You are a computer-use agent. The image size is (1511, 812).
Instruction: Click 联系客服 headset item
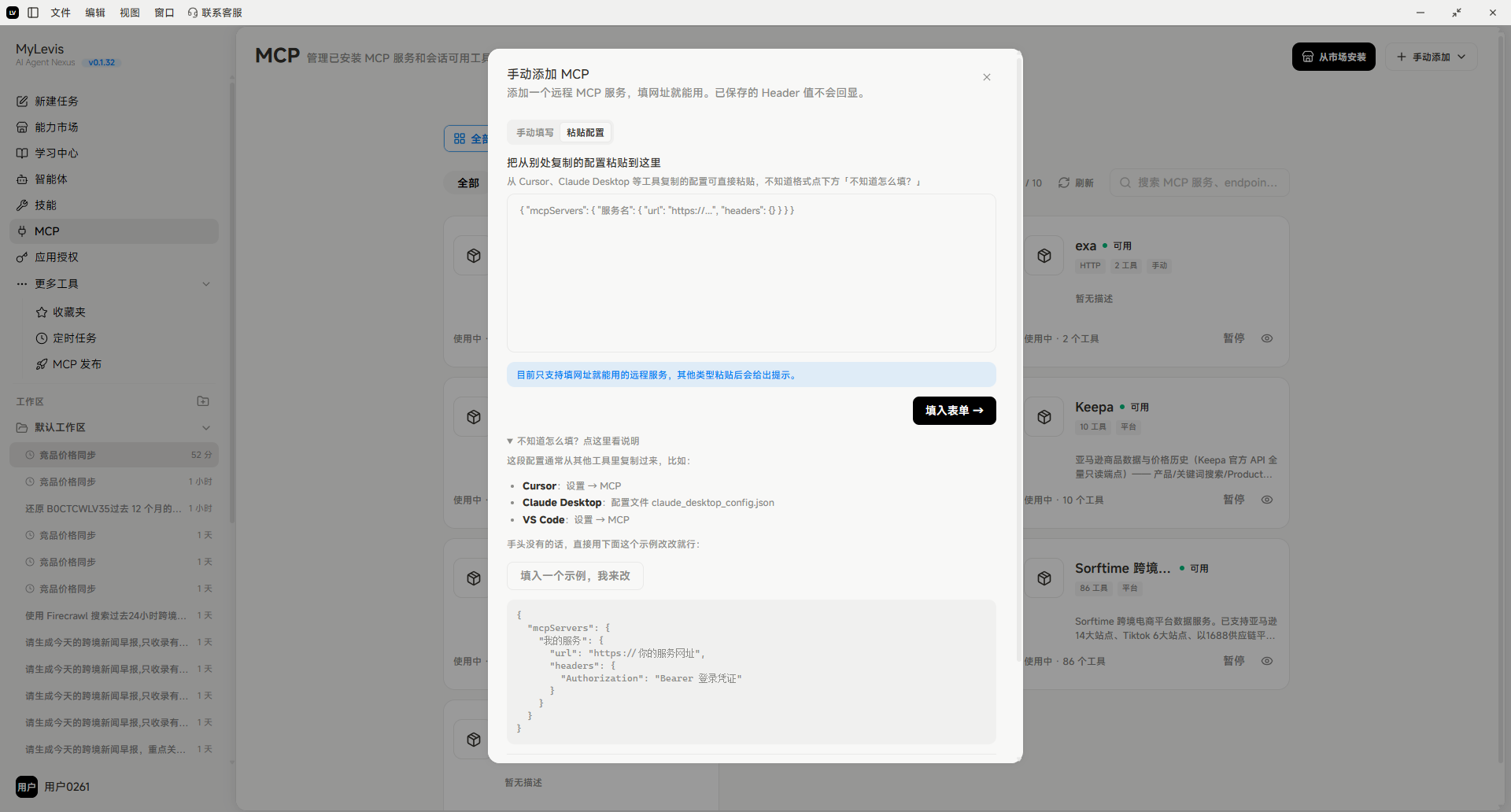pos(215,13)
